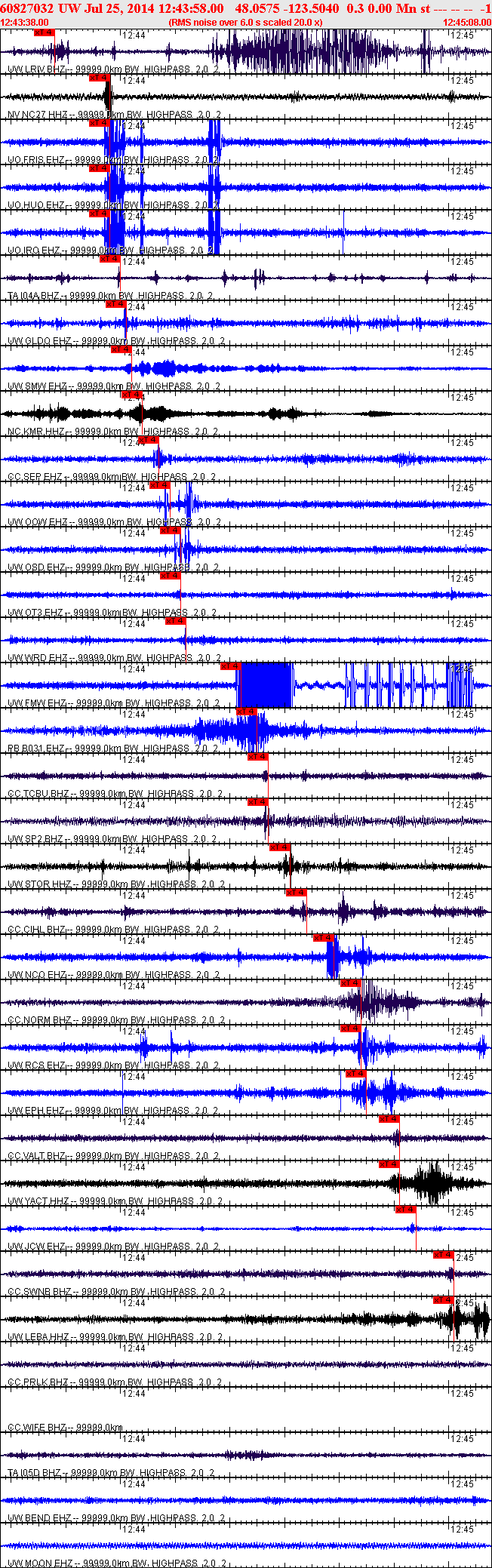Select the UO HUO EHZ station label
Viewport: 492px width, 1568px height.
click(x=35, y=205)
